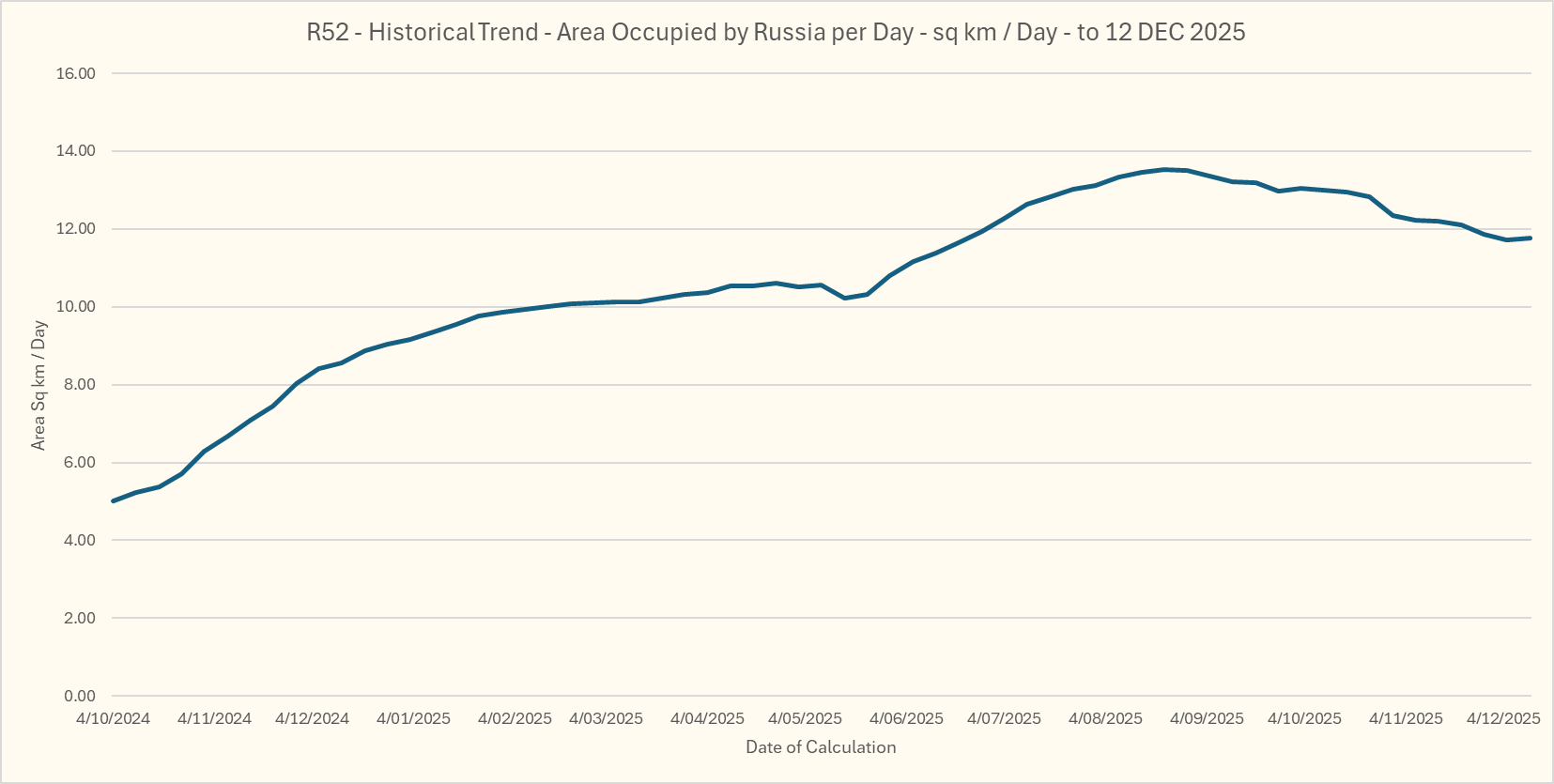
Task: Select the 10.00 y-axis tick label
Action: click(x=76, y=307)
